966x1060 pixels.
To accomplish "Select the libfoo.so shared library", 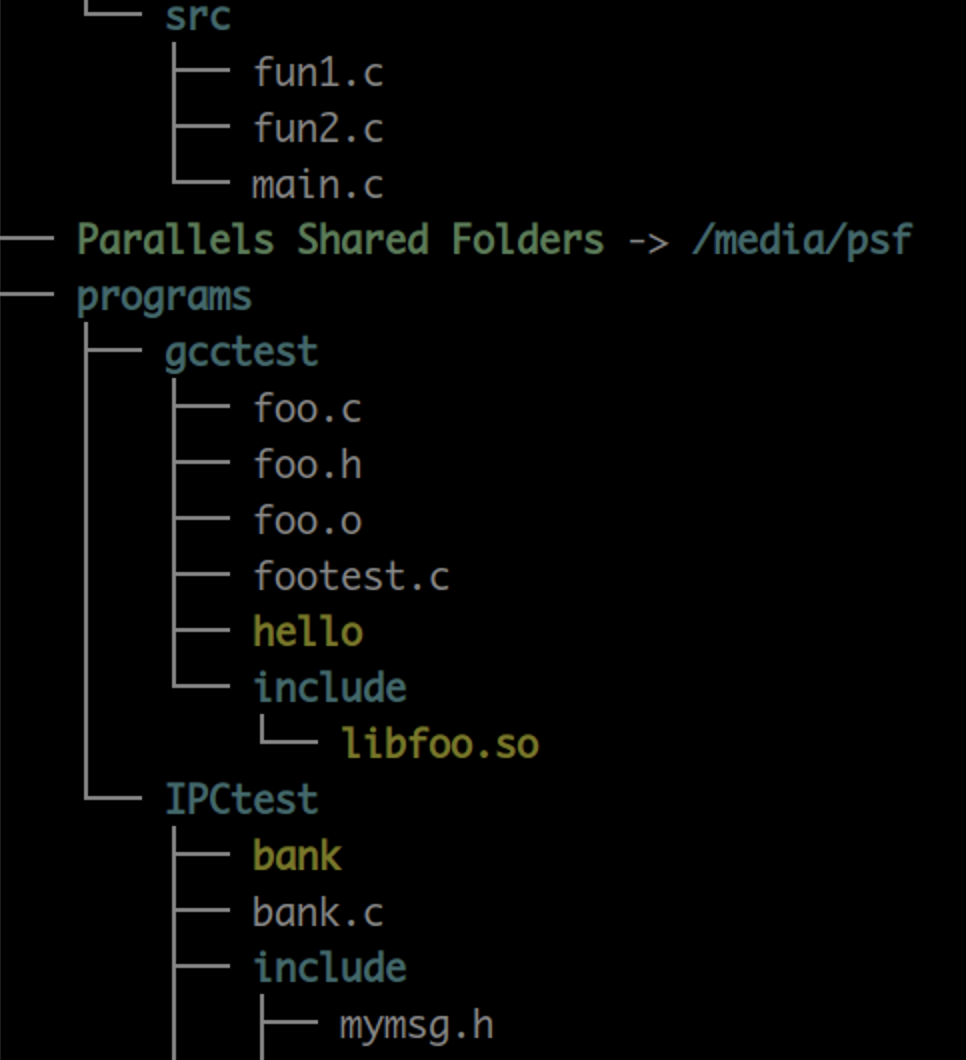I will point(440,744).
